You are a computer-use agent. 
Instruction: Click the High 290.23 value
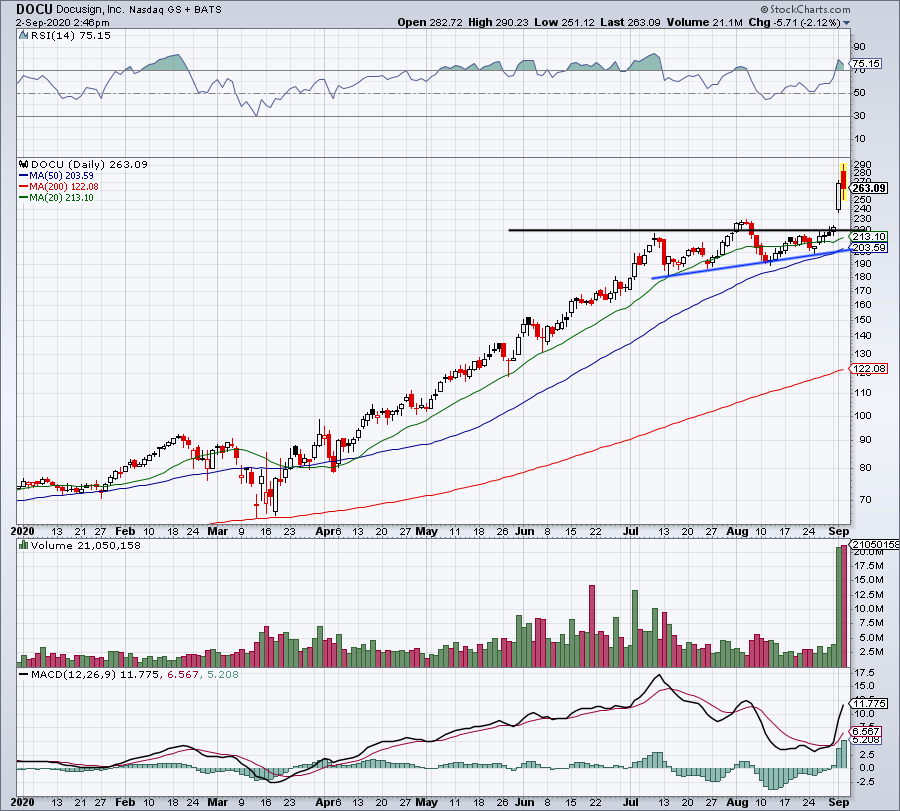click(x=498, y=22)
